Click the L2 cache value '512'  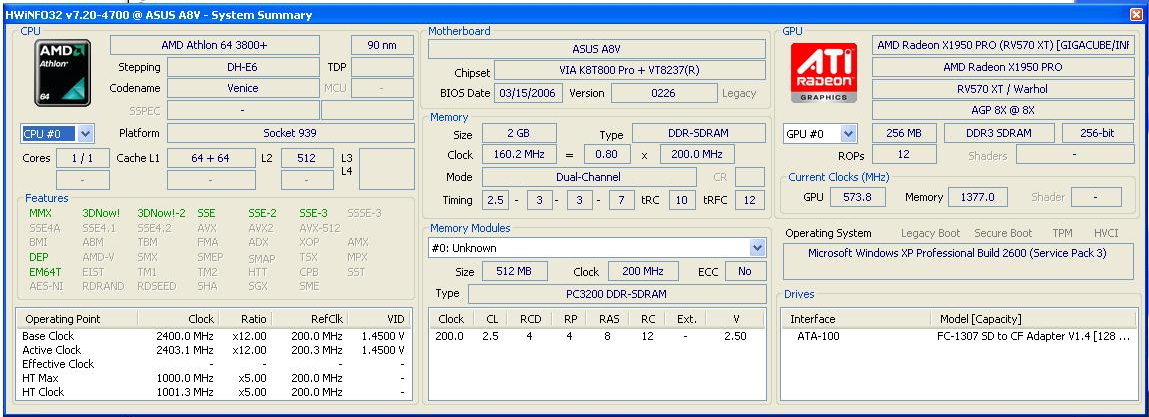pos(307,158)
